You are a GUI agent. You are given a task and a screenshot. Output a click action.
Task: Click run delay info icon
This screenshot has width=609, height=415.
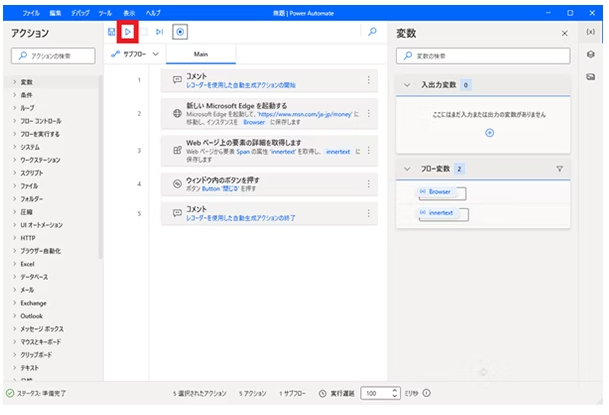[426, 393]
